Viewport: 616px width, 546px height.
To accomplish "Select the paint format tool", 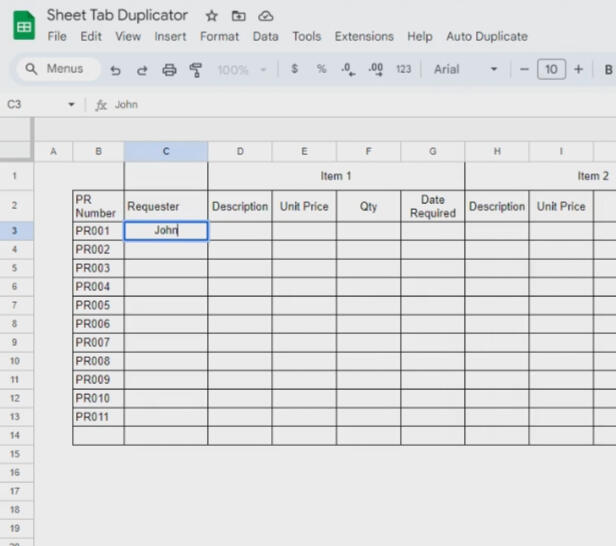I will point(196,70).
